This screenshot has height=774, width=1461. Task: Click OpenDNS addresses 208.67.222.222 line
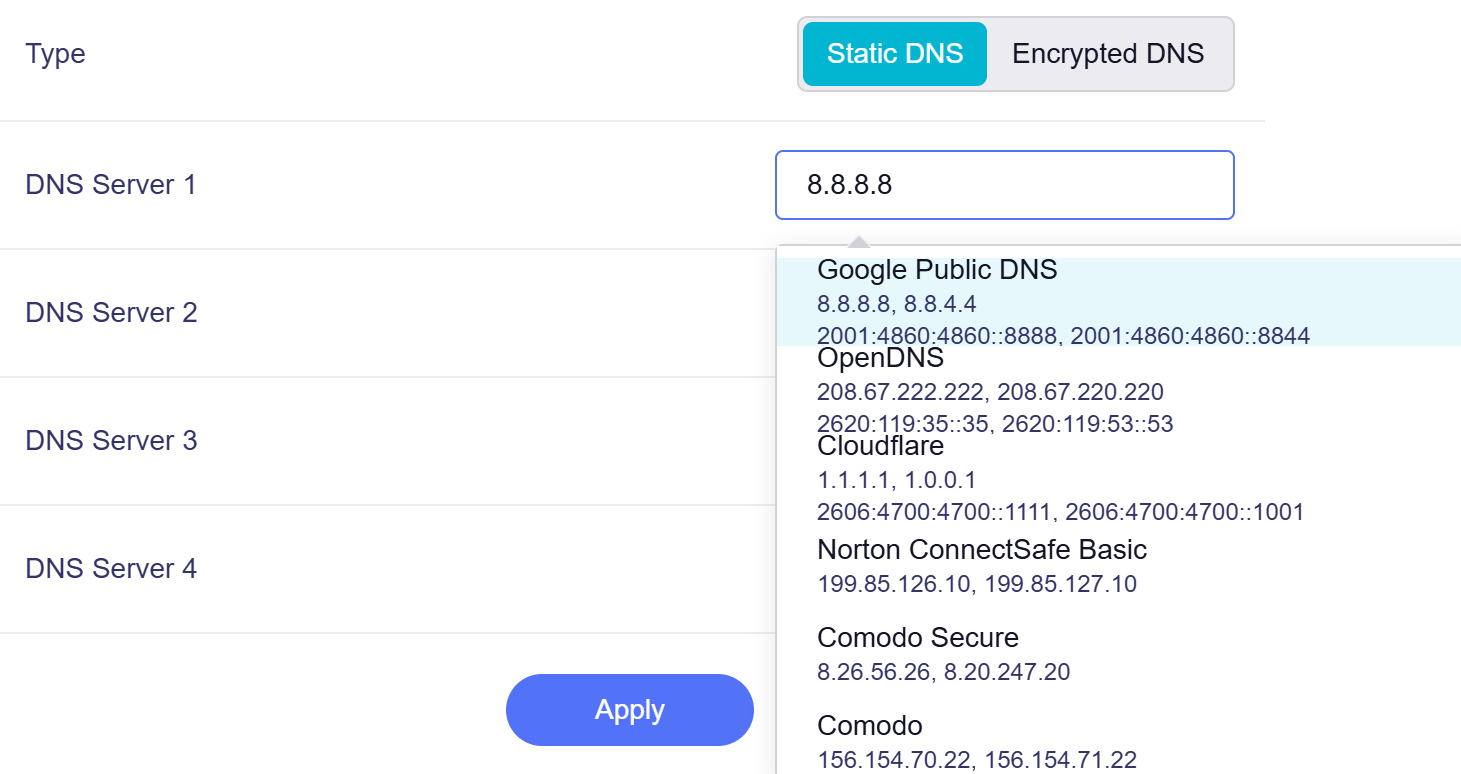pos(990,392)
